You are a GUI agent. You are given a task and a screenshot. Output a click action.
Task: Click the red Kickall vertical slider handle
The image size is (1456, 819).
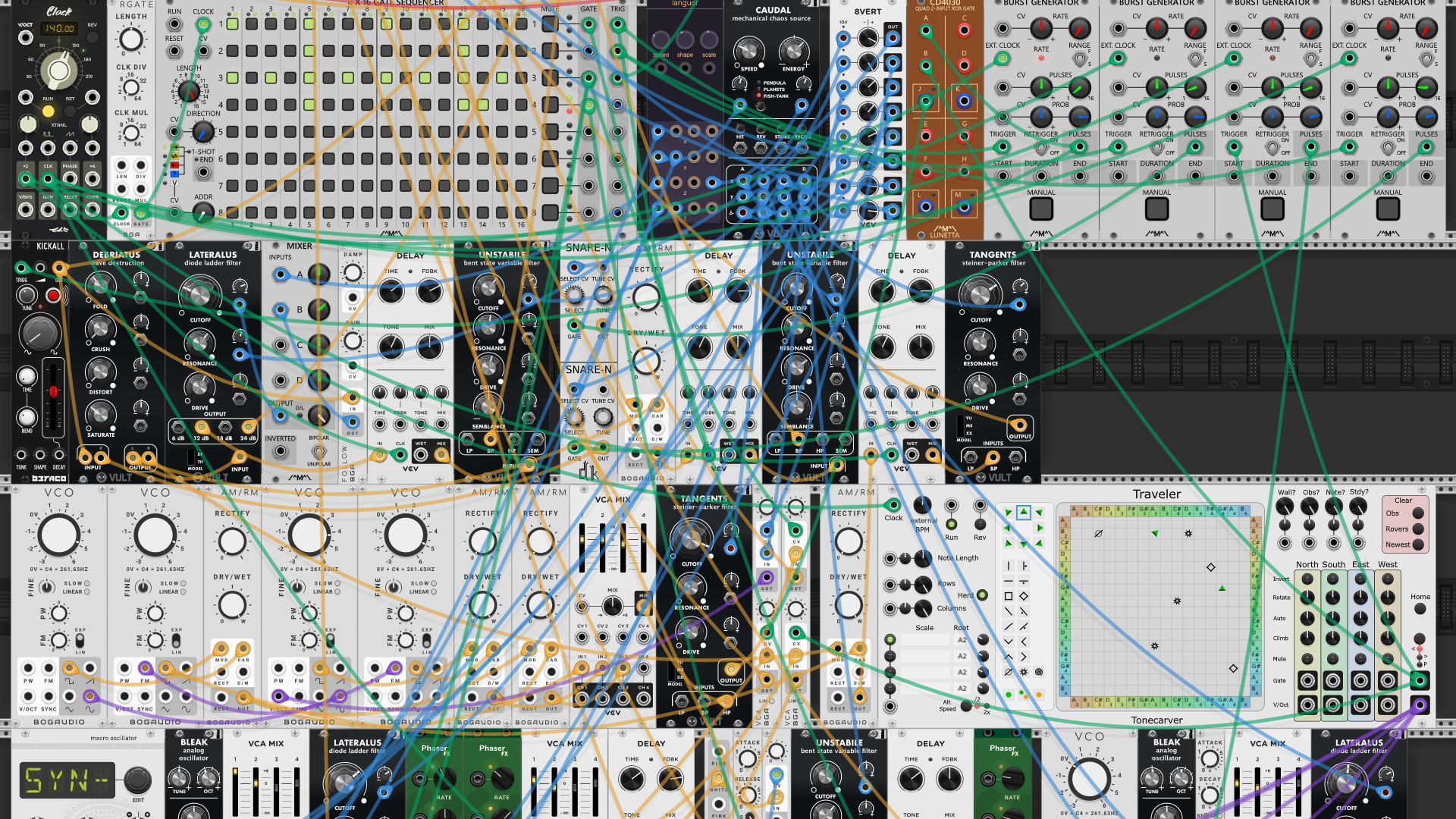point(53,392)
